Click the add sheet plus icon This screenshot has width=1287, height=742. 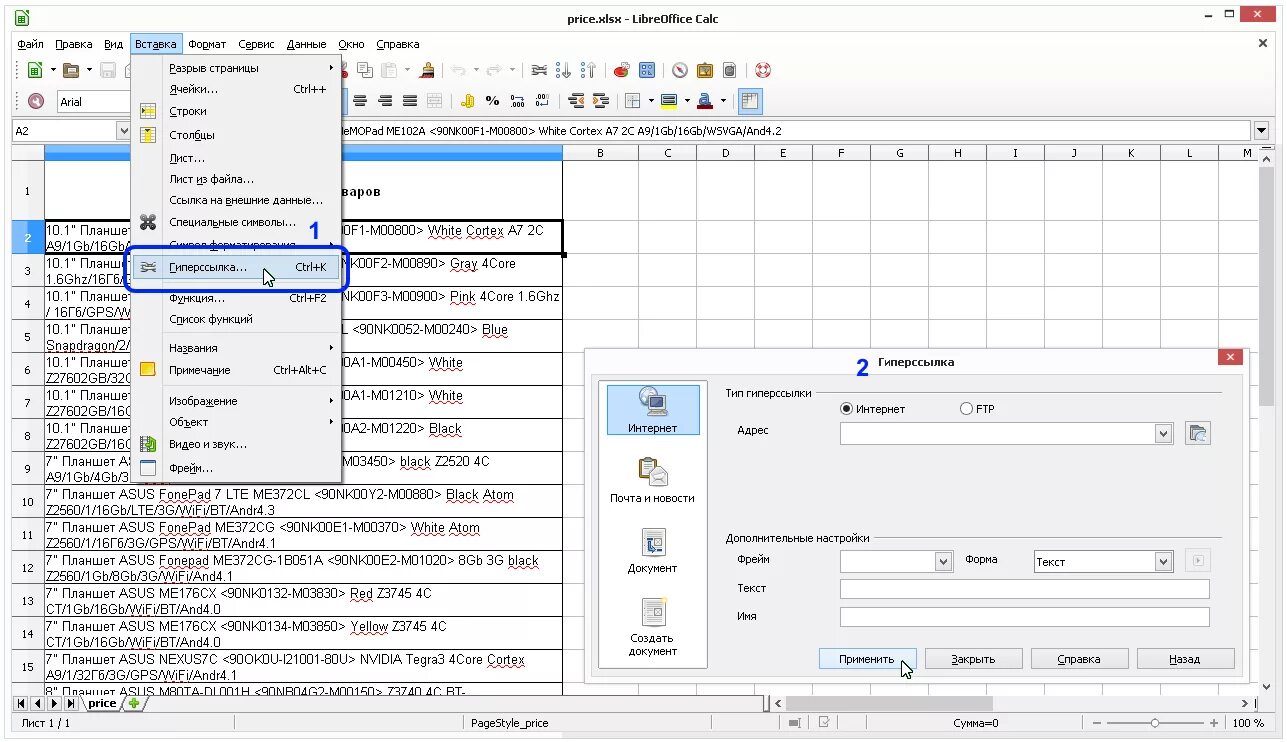pos(134,703)
